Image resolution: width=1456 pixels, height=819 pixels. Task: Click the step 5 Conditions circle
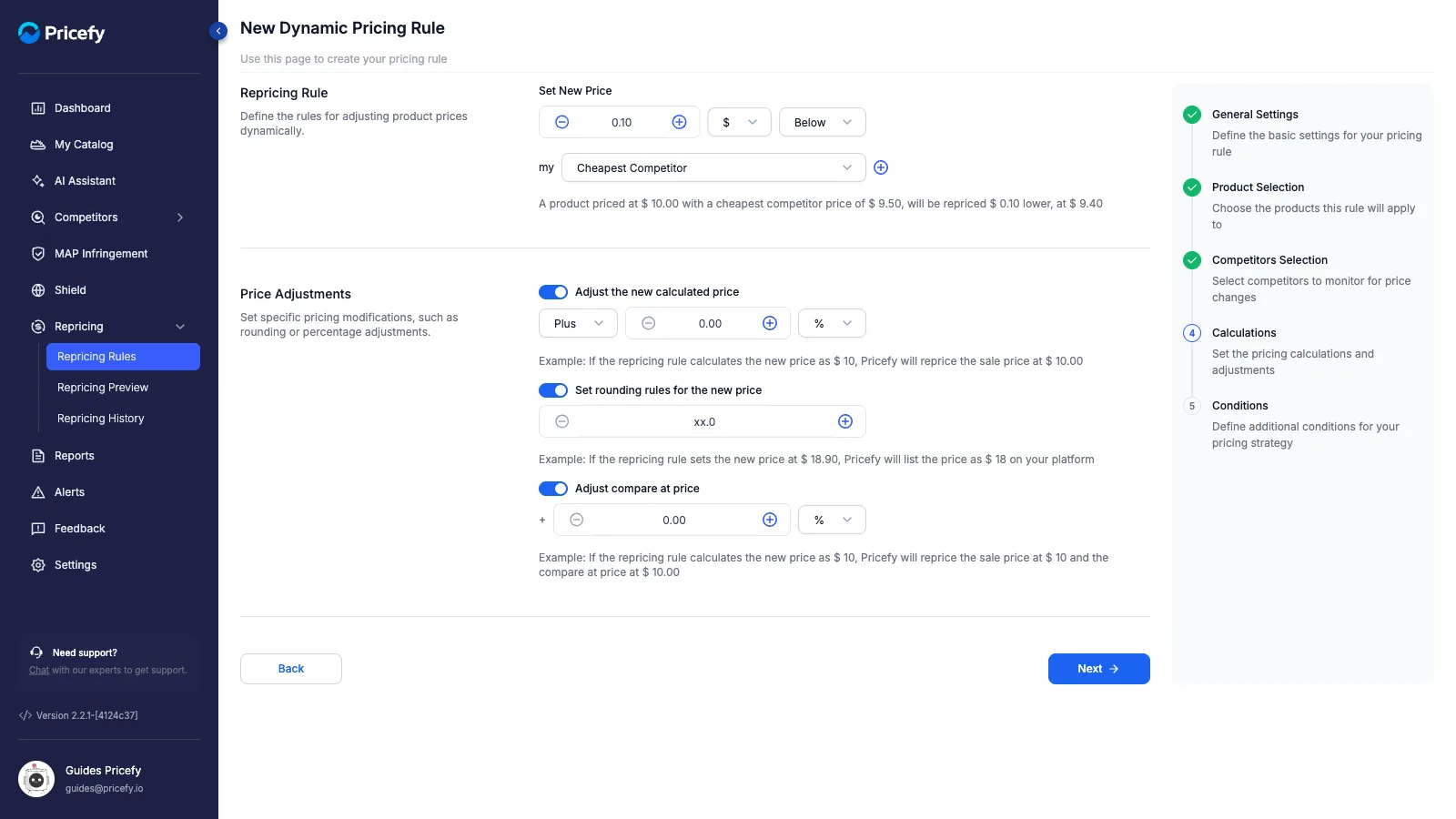click(1192, 406)
